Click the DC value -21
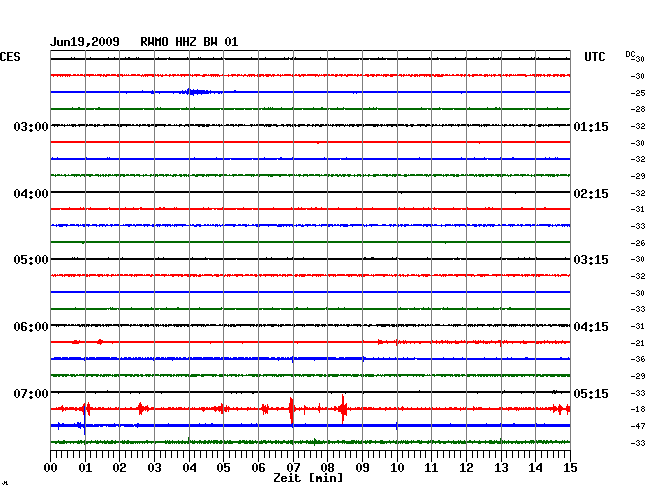 638,343
